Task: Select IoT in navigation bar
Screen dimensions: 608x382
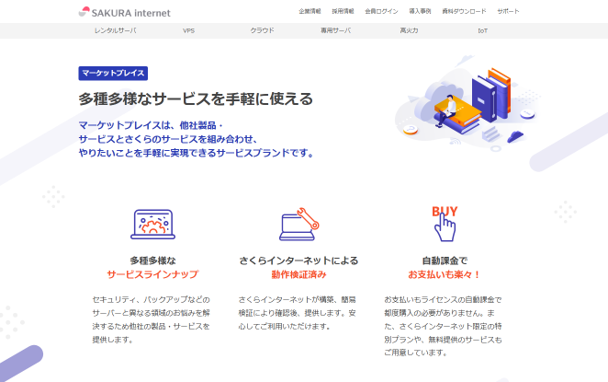Action: tap(482, 31)
